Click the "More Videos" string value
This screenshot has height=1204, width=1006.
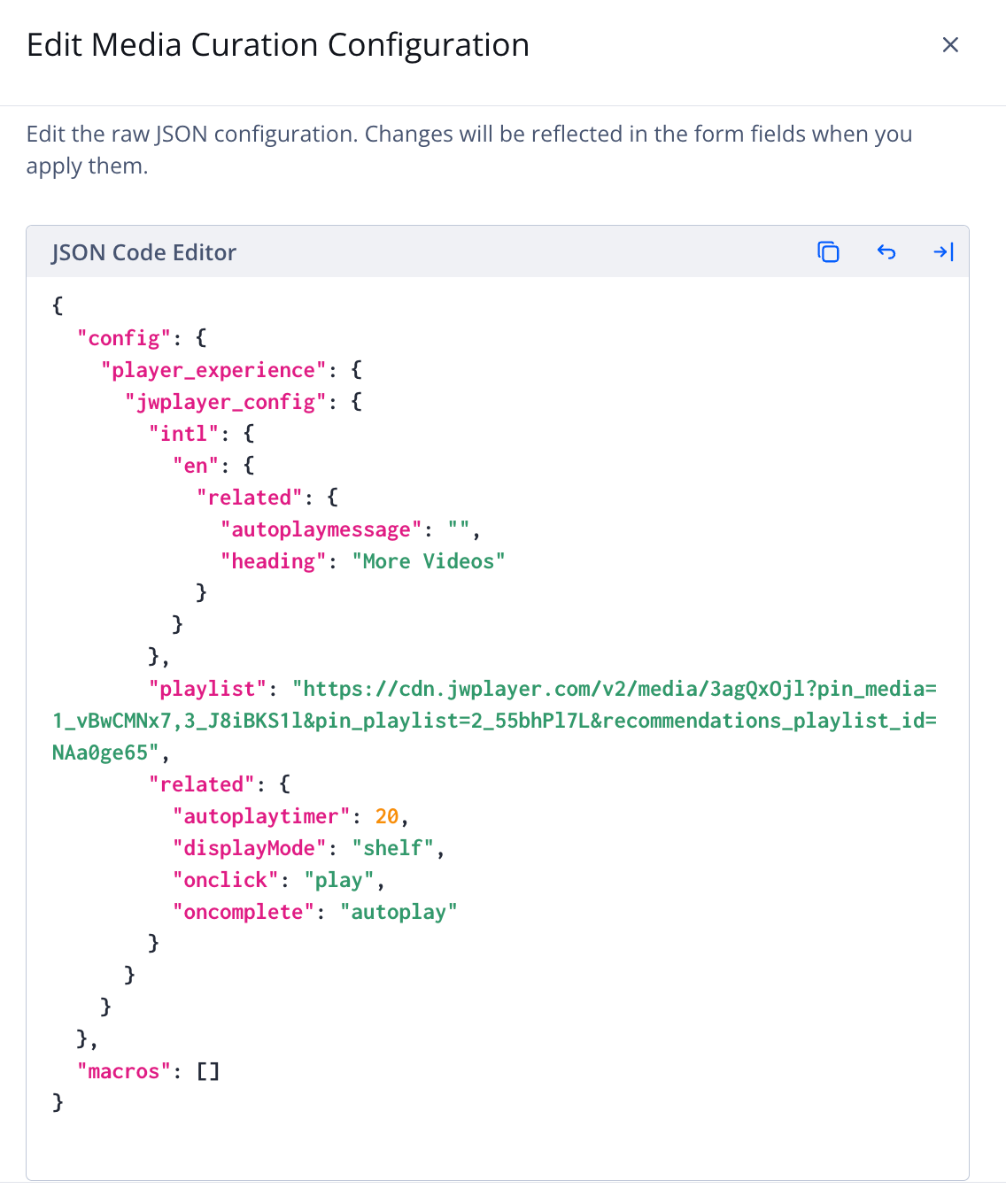click(x=429, y=561)
